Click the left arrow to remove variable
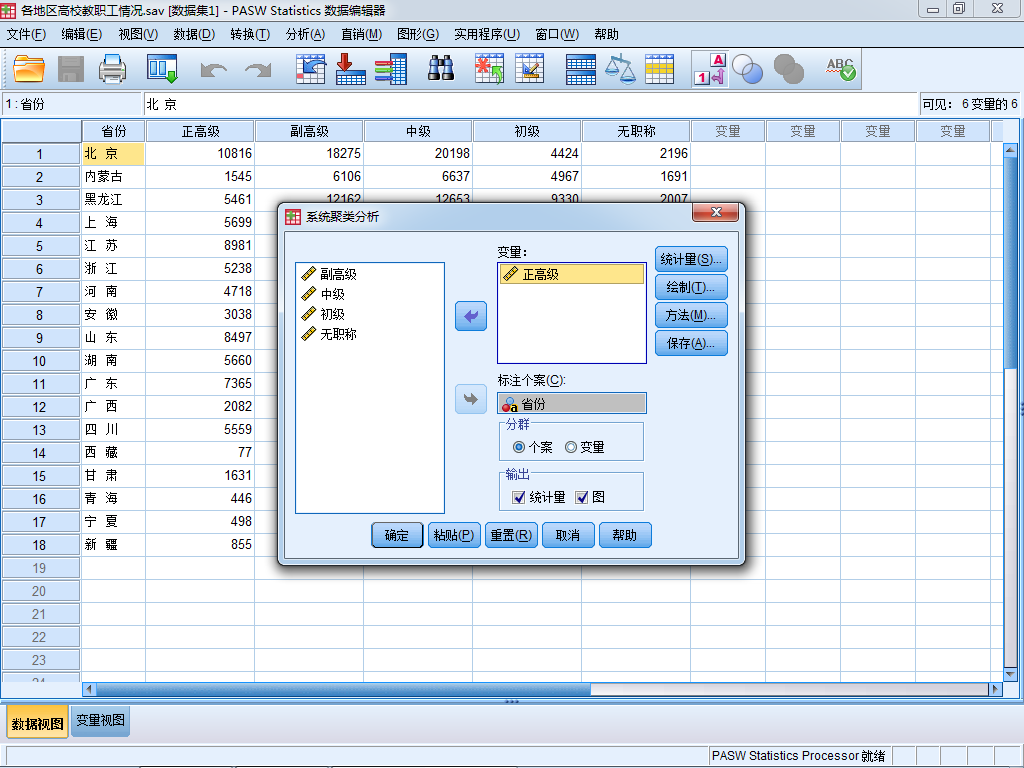The height and width of the screenshot is (768, 1024). 471,316
